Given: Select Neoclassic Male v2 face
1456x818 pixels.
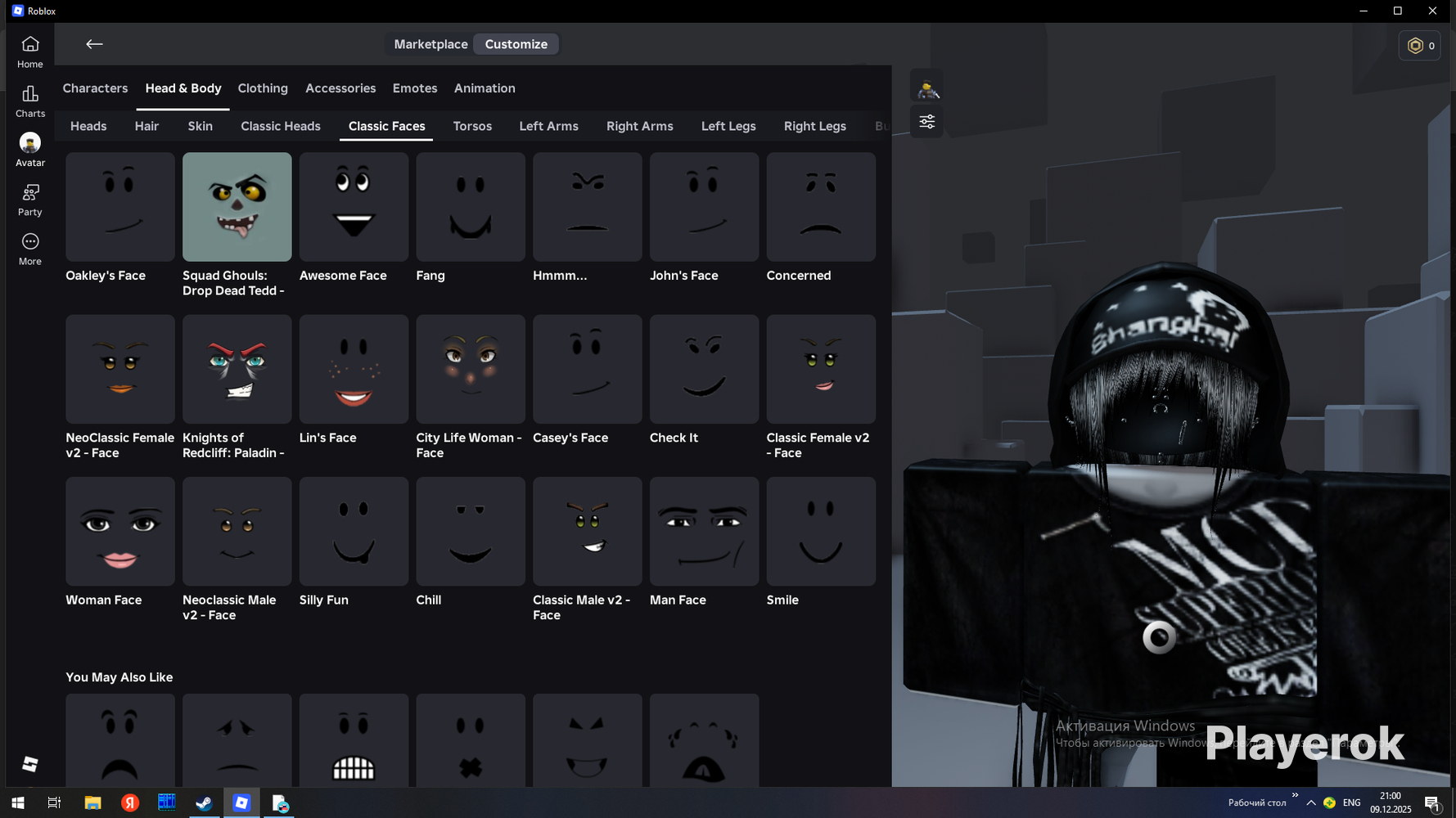Looking at the screenshot, I should point(237,532).
